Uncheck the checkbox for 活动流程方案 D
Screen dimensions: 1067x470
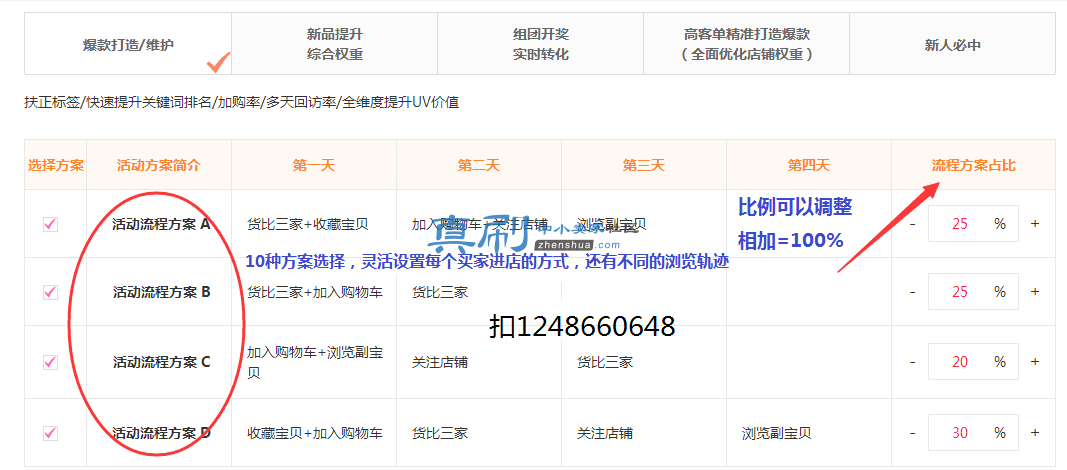pyautogui.click(x=50, y=433)
